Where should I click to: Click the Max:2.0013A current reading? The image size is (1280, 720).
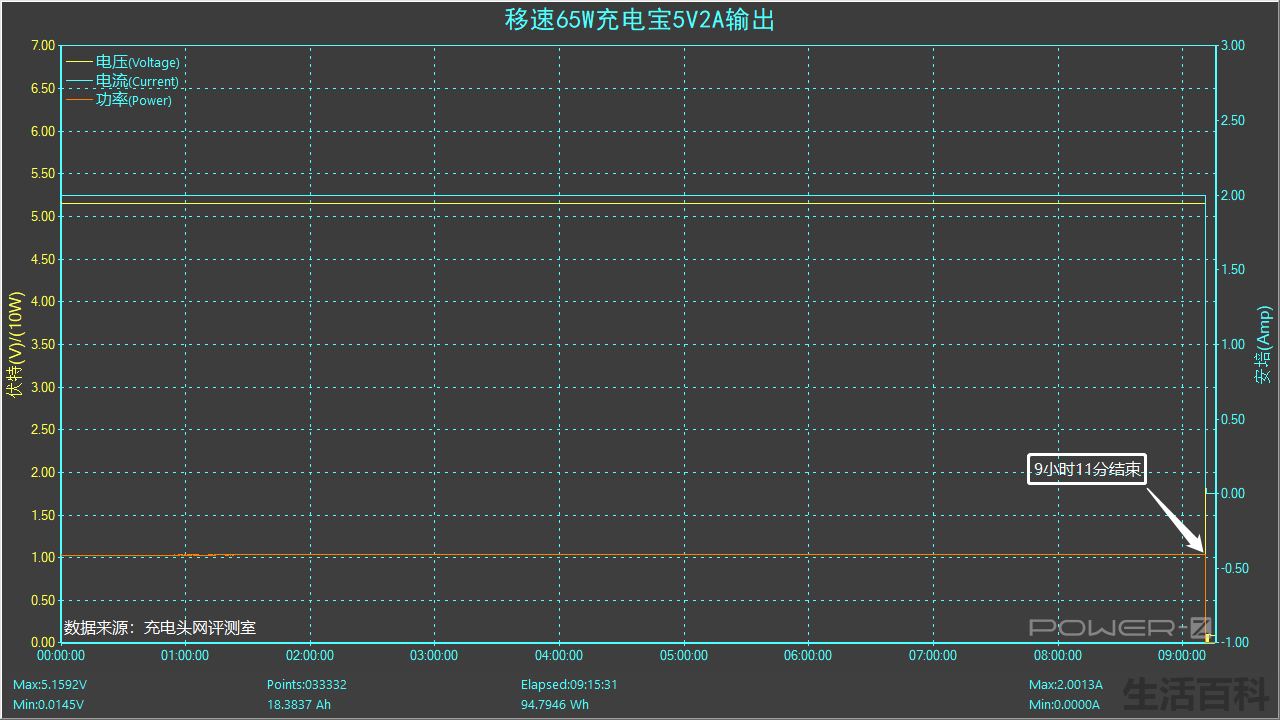tap(1066, 685)
